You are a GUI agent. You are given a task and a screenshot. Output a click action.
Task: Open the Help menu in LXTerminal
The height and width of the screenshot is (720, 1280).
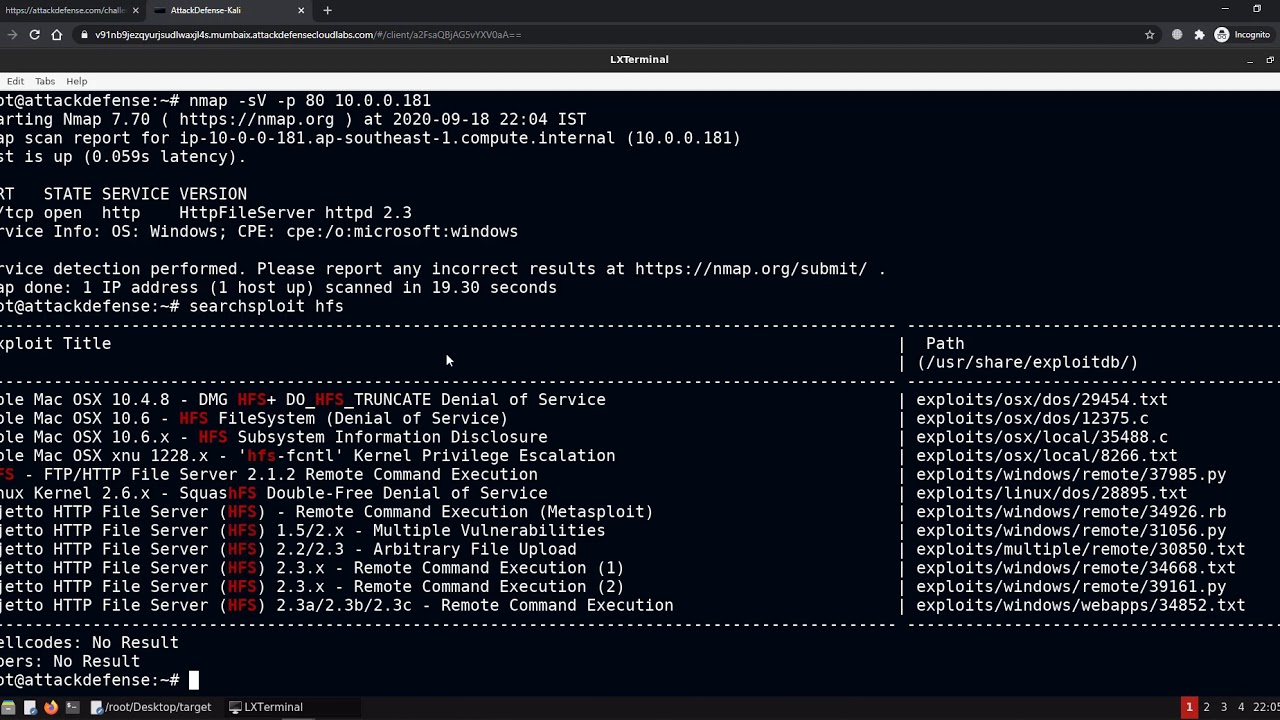[x=77, y=81]
